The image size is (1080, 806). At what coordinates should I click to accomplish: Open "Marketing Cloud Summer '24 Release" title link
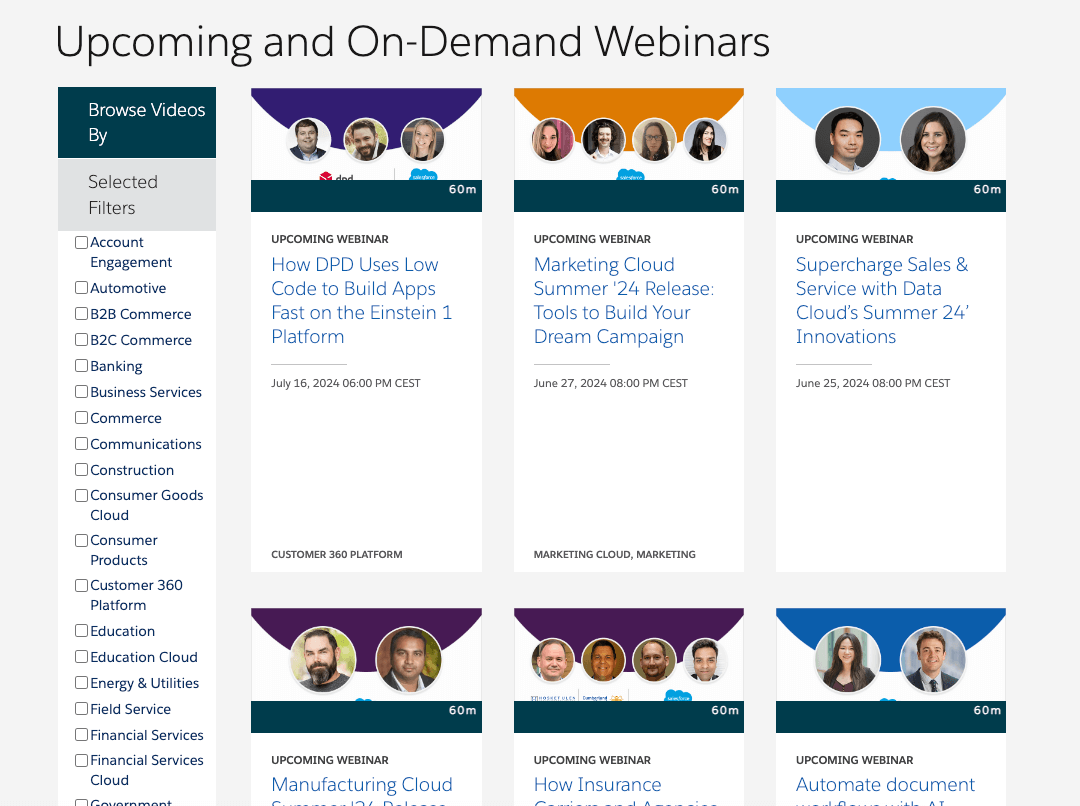click(x=624, y=300)
